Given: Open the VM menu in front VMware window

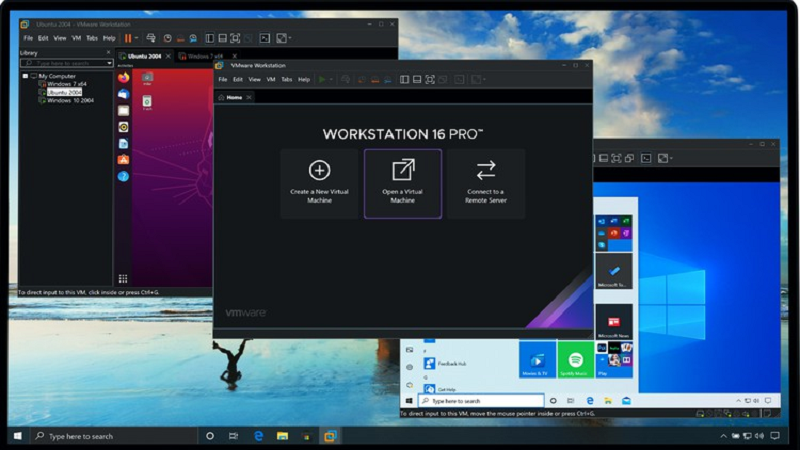Looking at the screenshot, I should point(270,79).
